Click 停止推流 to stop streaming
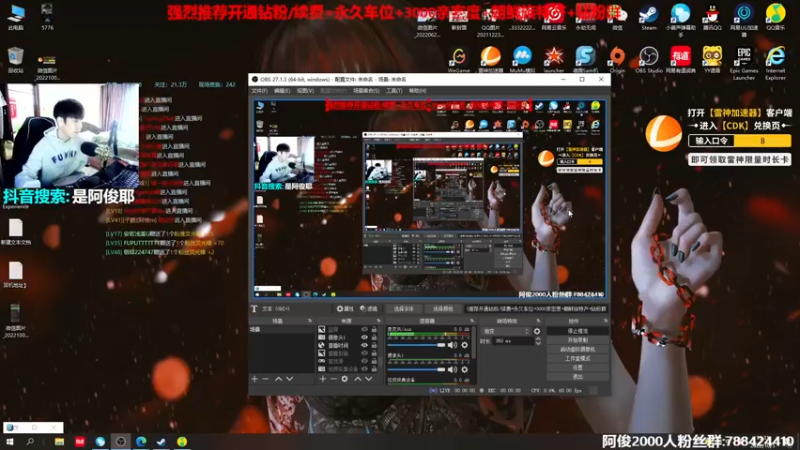 [578, 331]
